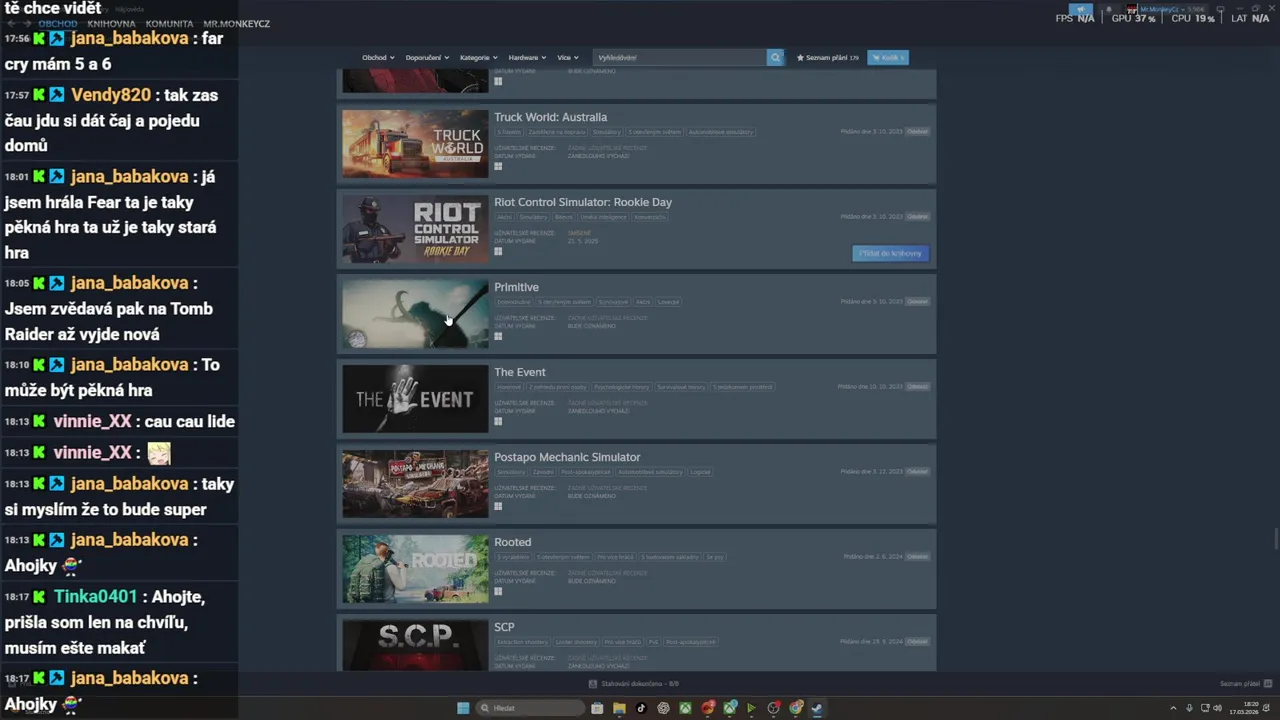Open the Rooted game title
Image resolution: width=1280 pixels, height=720 pixels.
click(512, 542)
